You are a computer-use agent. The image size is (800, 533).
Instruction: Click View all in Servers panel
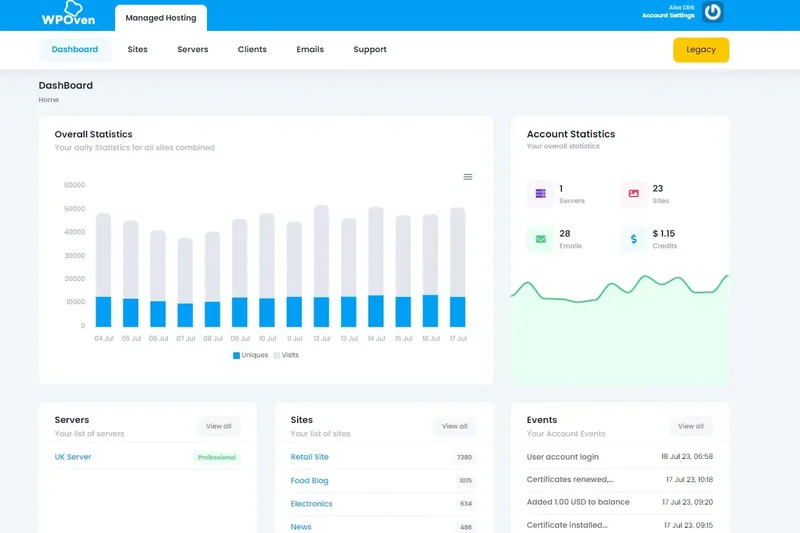point(218,426)
